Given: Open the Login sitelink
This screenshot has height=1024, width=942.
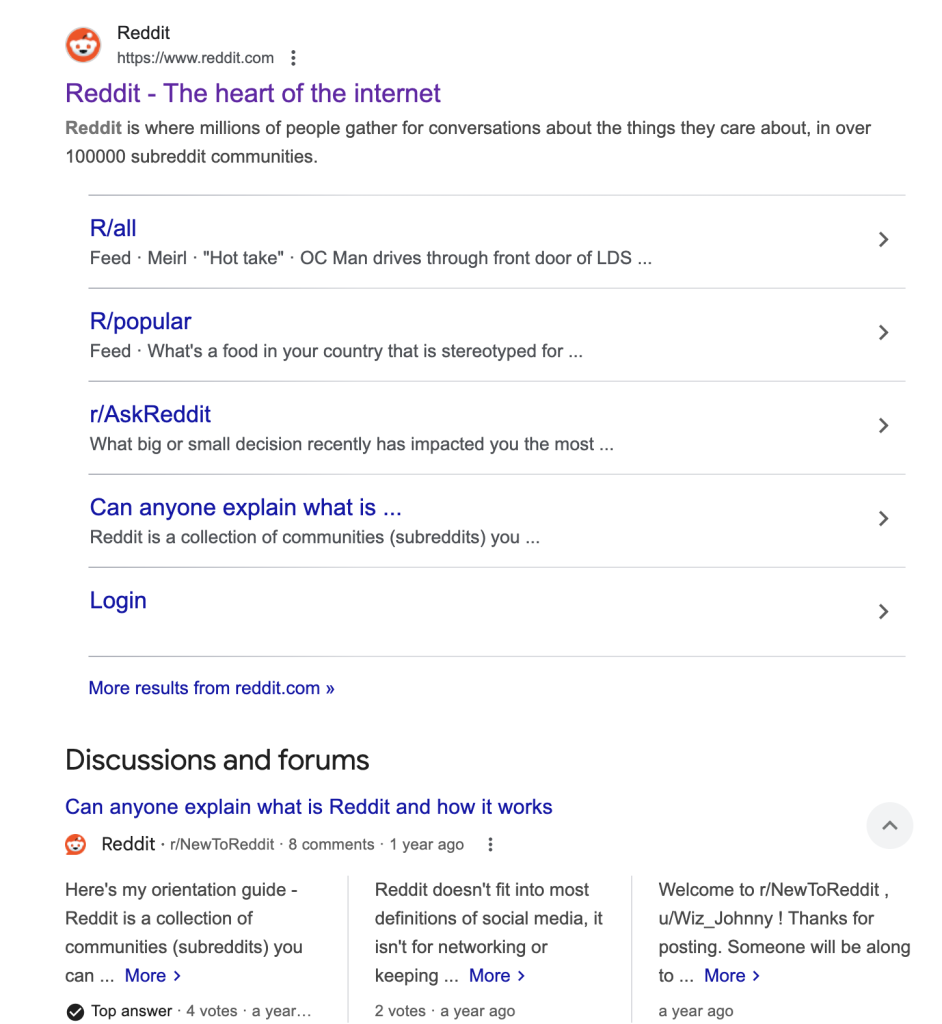Looking at the screenshot, I should click(x=118, y=600).
